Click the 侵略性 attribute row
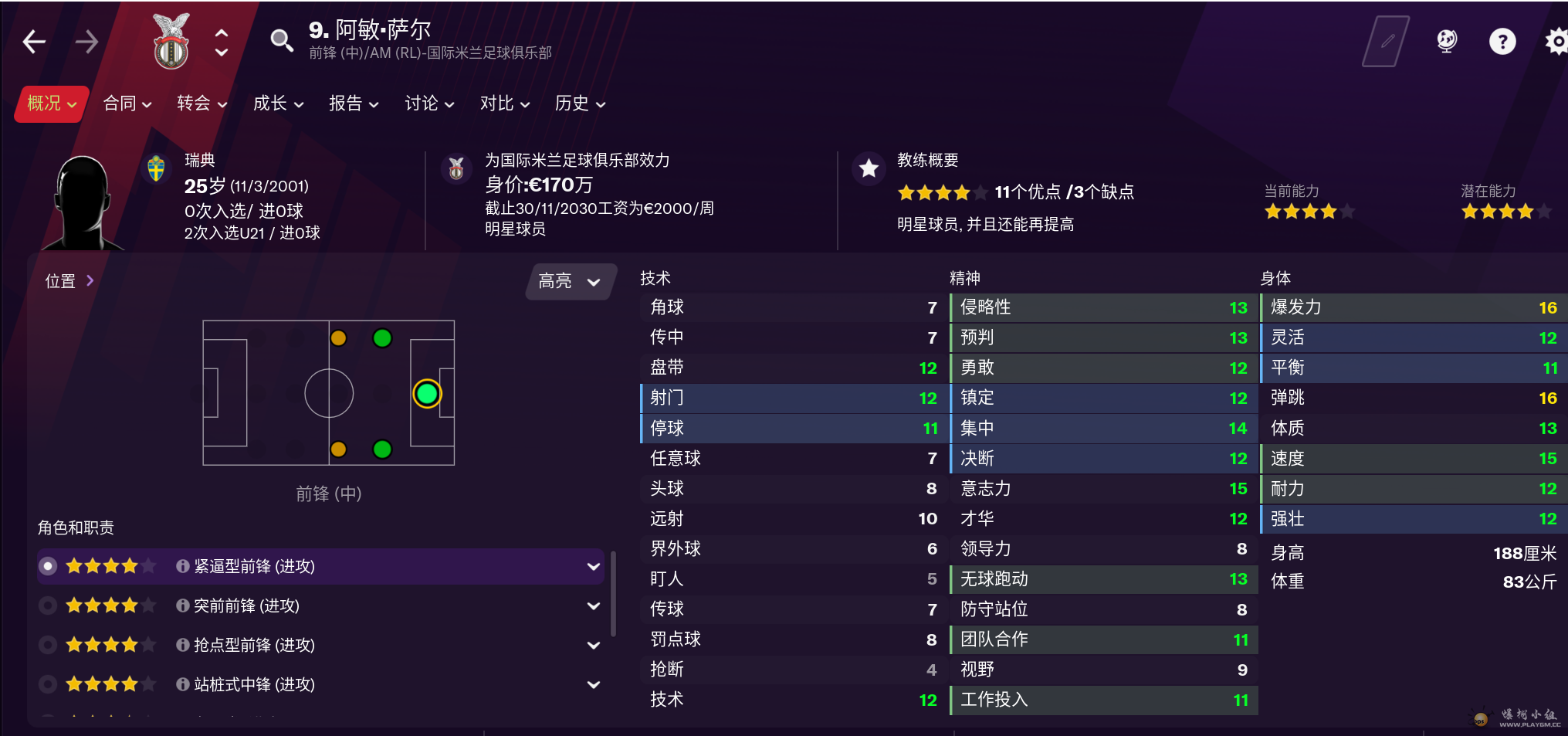Viewport: 1568px width, 736px height. coord(1104,307)
